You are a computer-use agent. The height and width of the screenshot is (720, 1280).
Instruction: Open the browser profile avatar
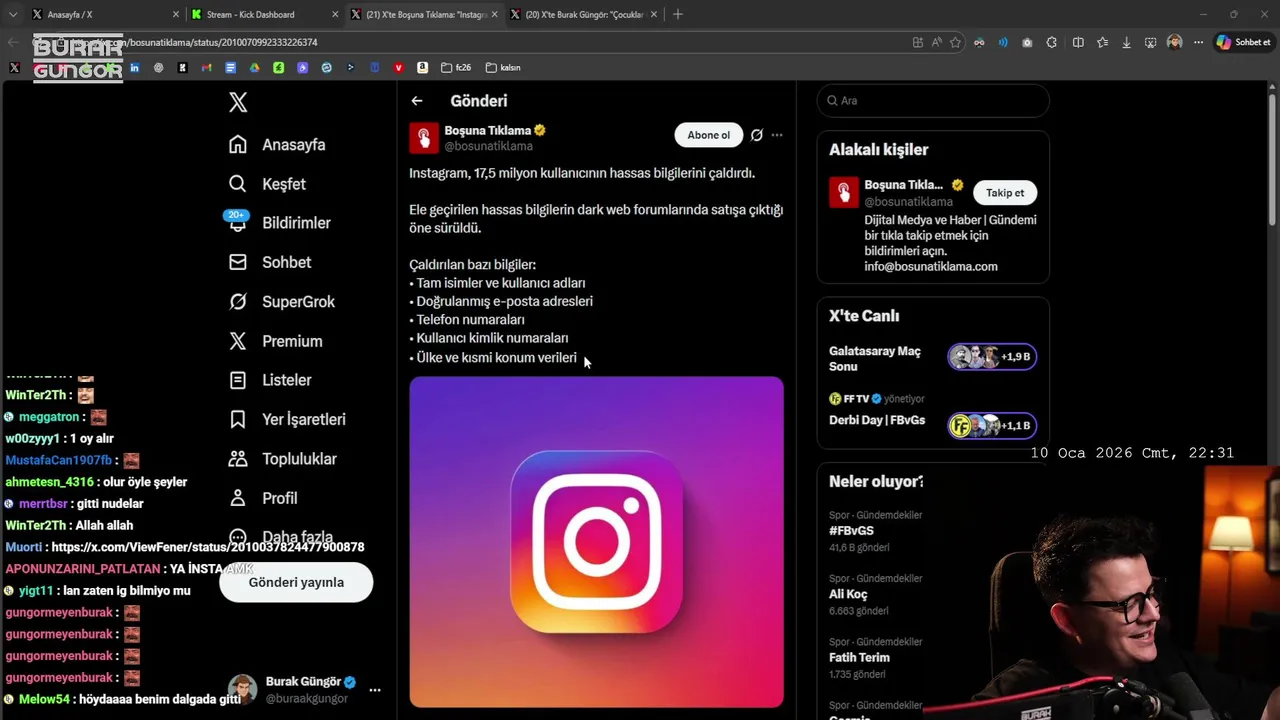[x=1175, y=42]
